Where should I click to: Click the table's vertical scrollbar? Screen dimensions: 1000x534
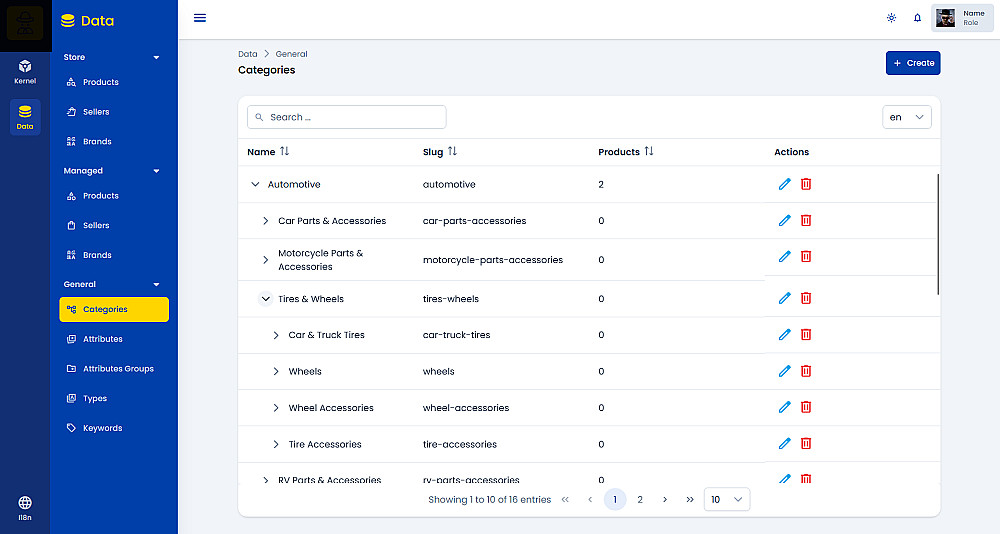point(938,234)
